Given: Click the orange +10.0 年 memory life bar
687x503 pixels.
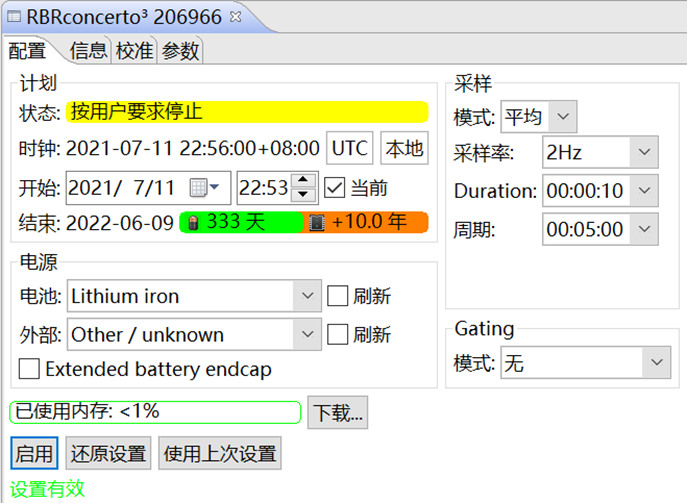Looking at the screenshot, I should click(365, 223).
